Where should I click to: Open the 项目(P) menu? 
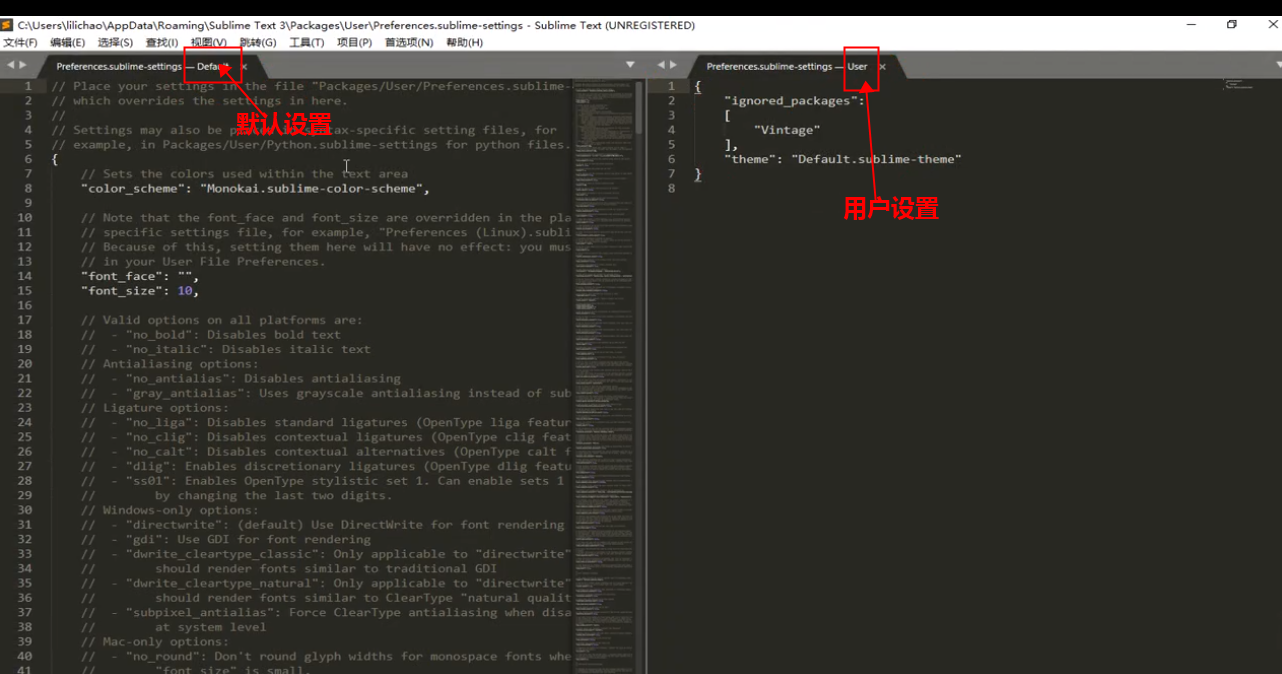[354, 43]
